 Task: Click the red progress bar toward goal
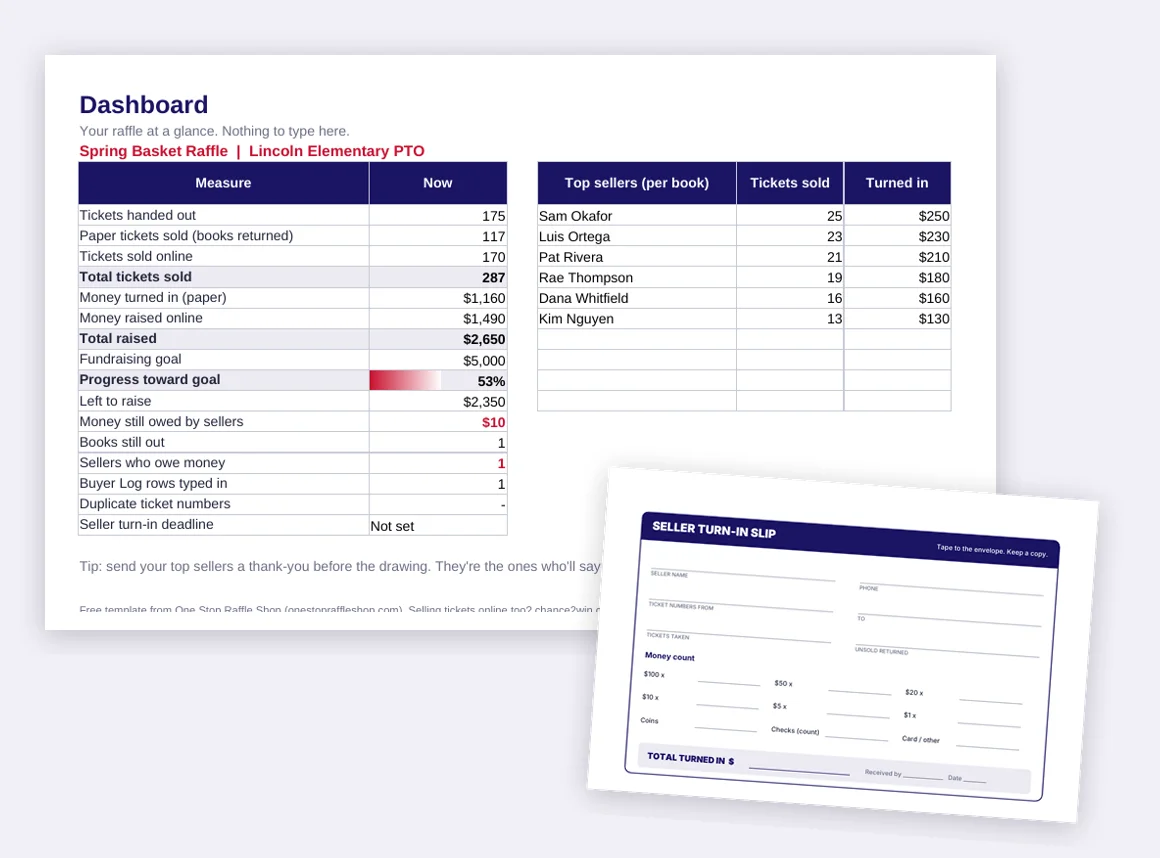click(405, 380)
